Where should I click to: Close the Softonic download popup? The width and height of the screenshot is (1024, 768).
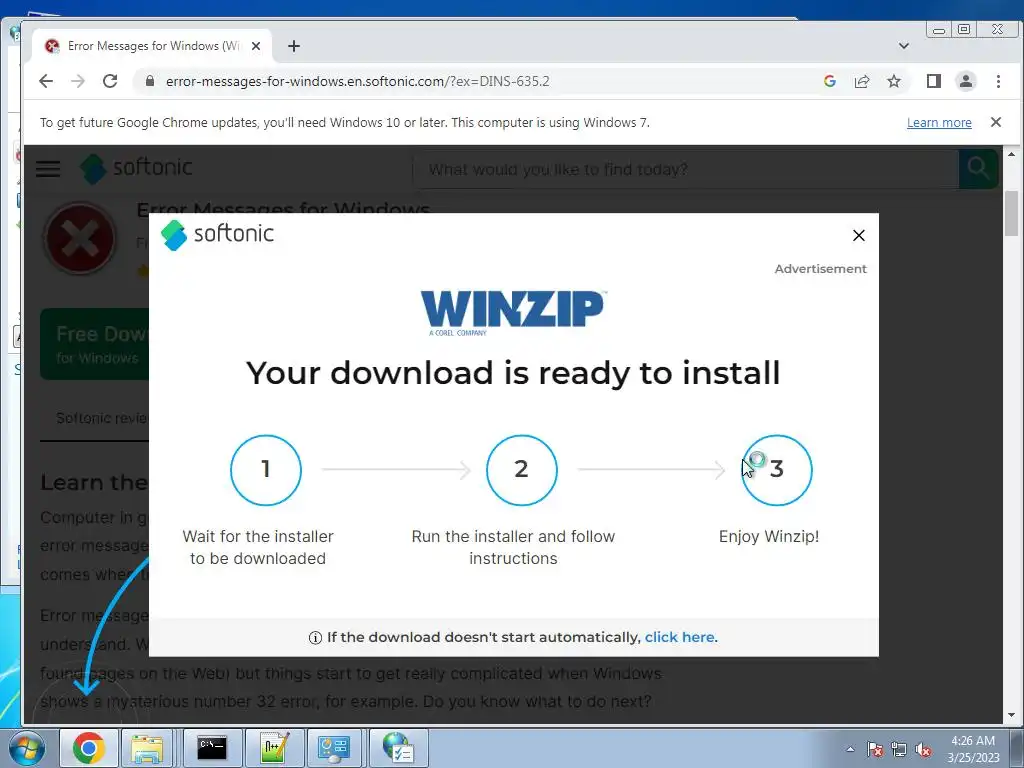pos(859,236)
